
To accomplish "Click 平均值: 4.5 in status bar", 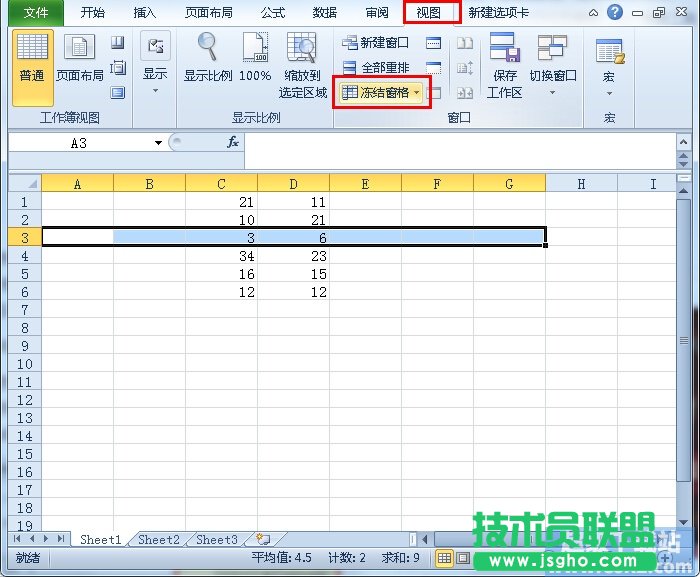I will coord(281,558).
